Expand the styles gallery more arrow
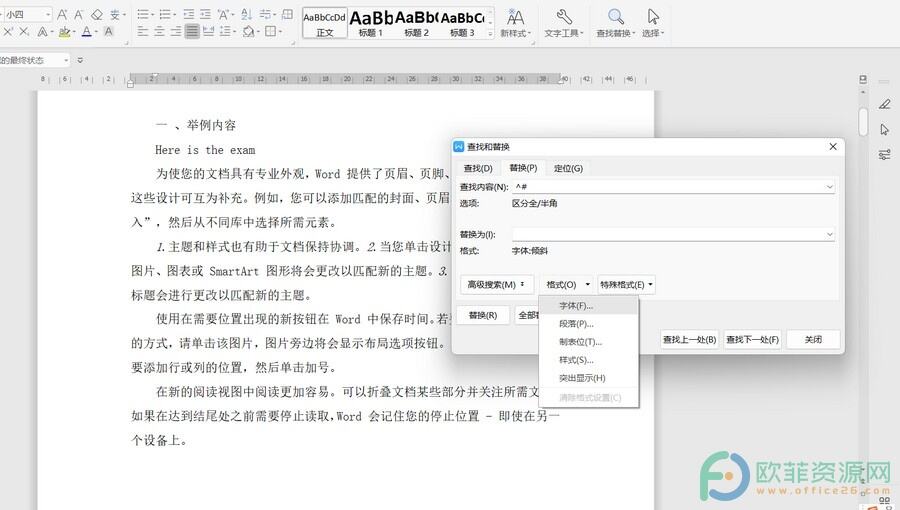The image size is (900, 510). (x=490, y=34)
